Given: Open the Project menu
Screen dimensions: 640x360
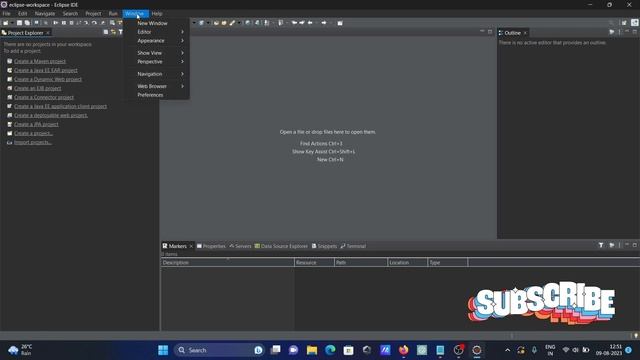Looking at the screenshot, I should coord(93,13).
